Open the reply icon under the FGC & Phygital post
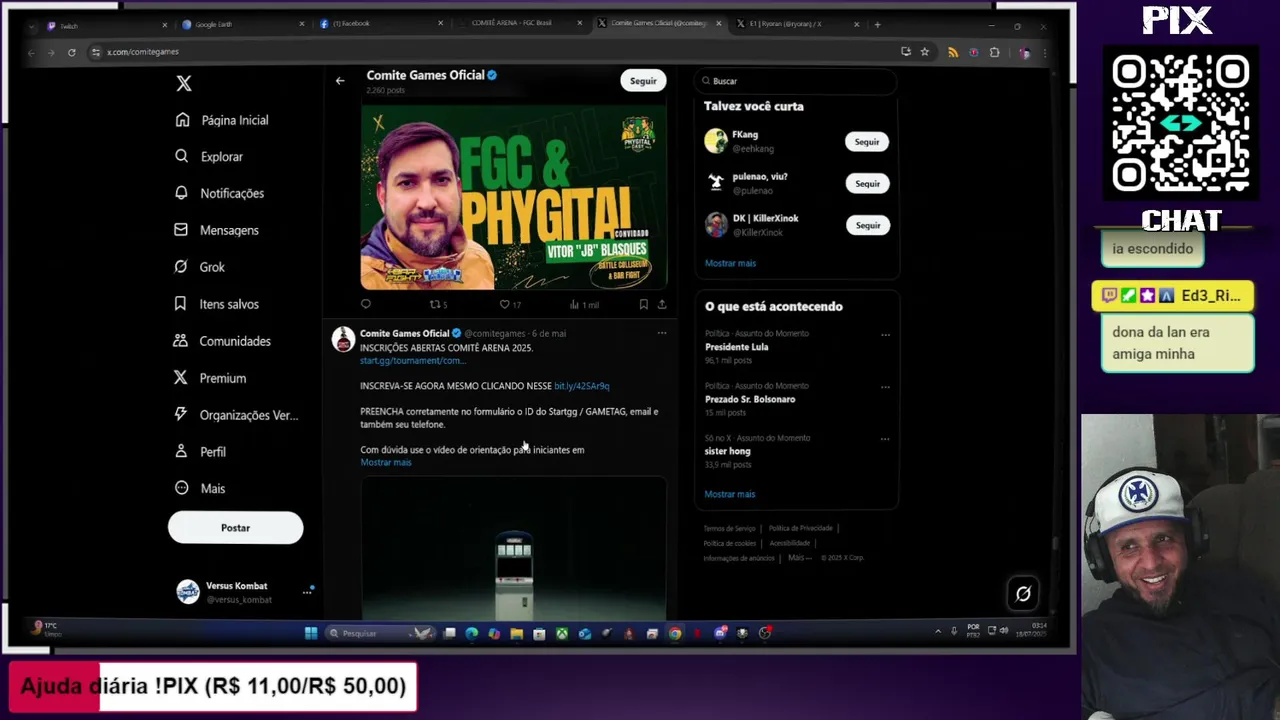 366,304
